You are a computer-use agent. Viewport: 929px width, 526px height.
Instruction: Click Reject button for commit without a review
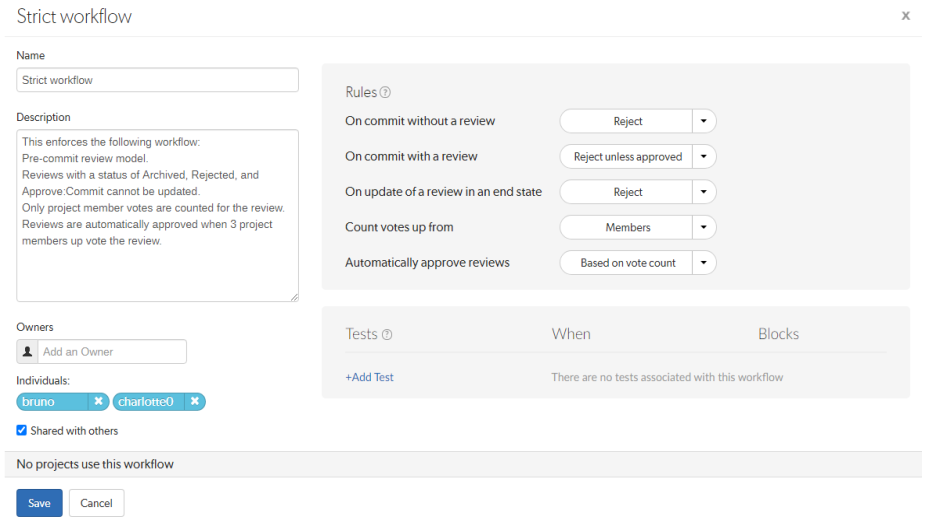(626, 121)
